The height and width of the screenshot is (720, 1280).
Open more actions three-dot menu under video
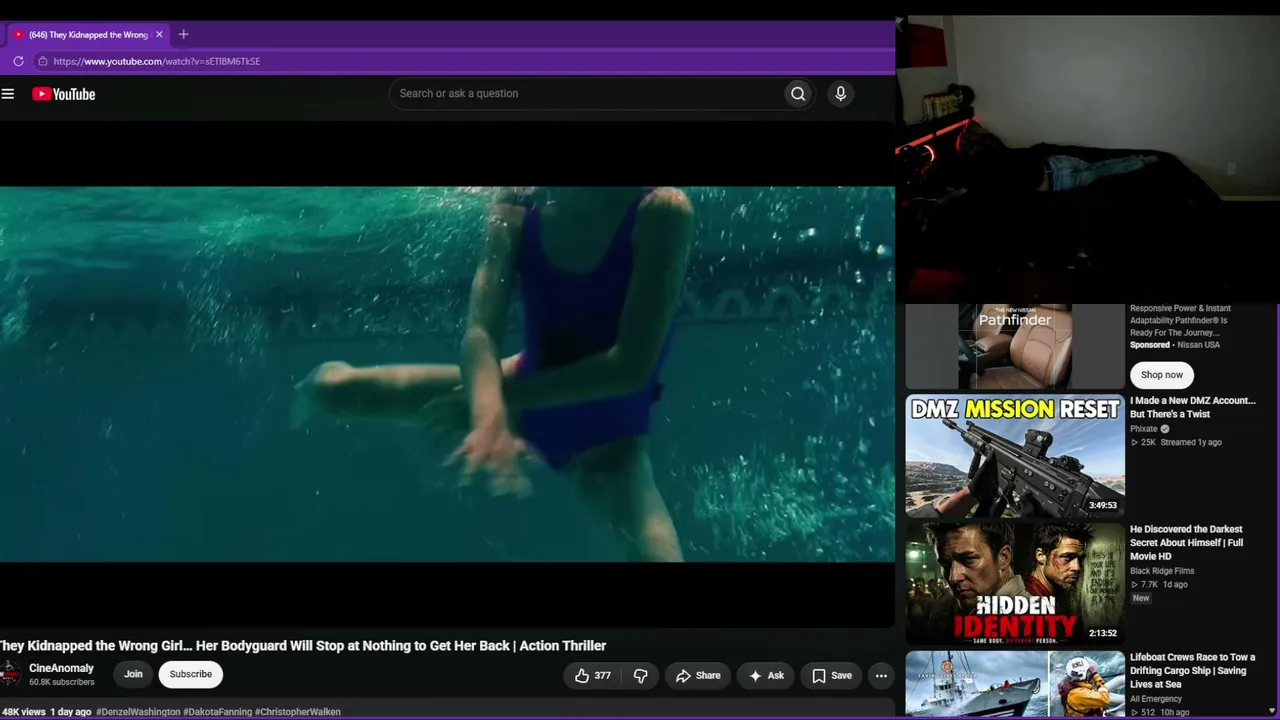point(881,676)
